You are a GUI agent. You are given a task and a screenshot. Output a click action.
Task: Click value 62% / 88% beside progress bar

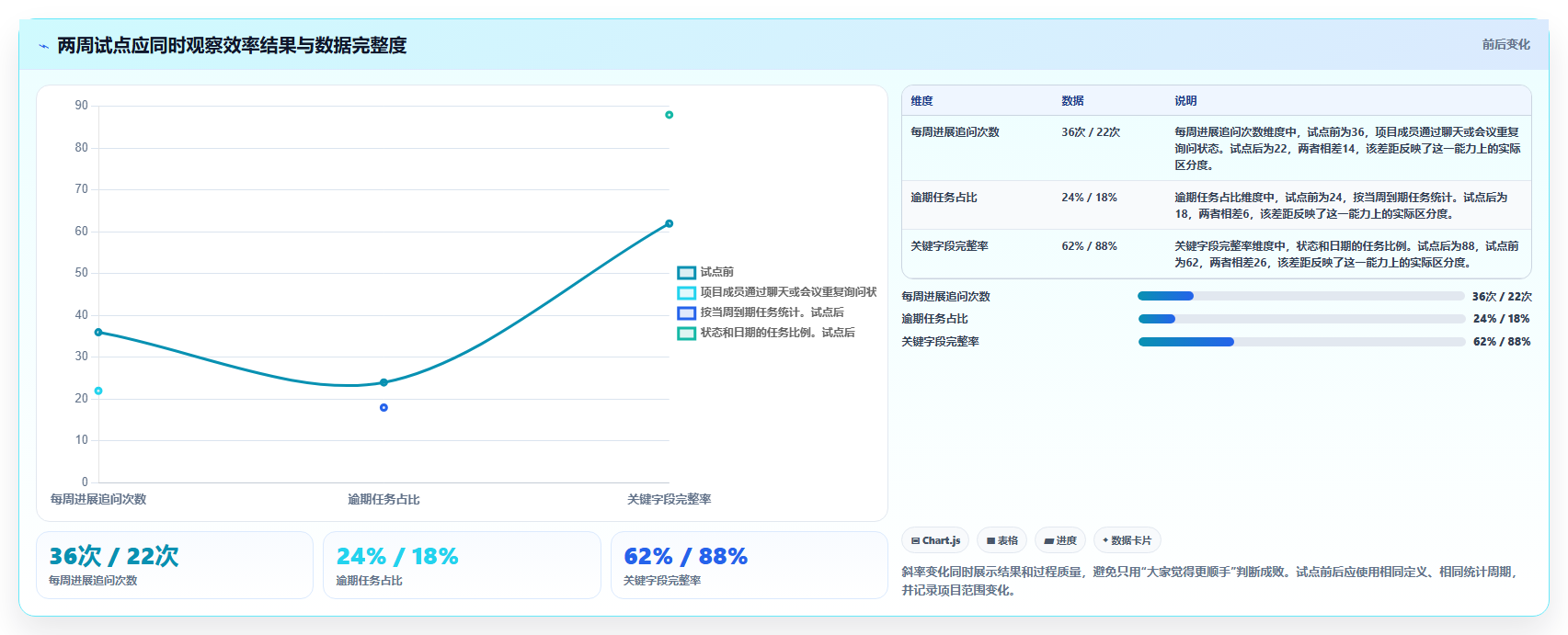pyautogui.click(x=1502, y=342)
